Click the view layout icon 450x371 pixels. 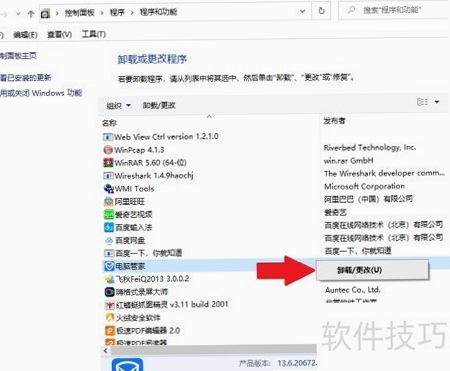(x=422, y=102)
